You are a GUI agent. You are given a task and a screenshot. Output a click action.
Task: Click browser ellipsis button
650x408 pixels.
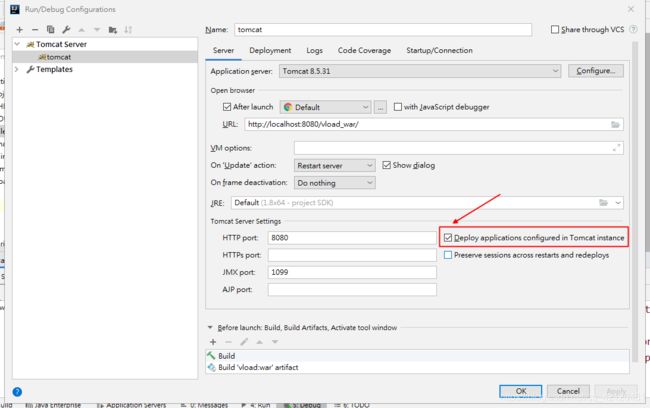click(380, 107)
